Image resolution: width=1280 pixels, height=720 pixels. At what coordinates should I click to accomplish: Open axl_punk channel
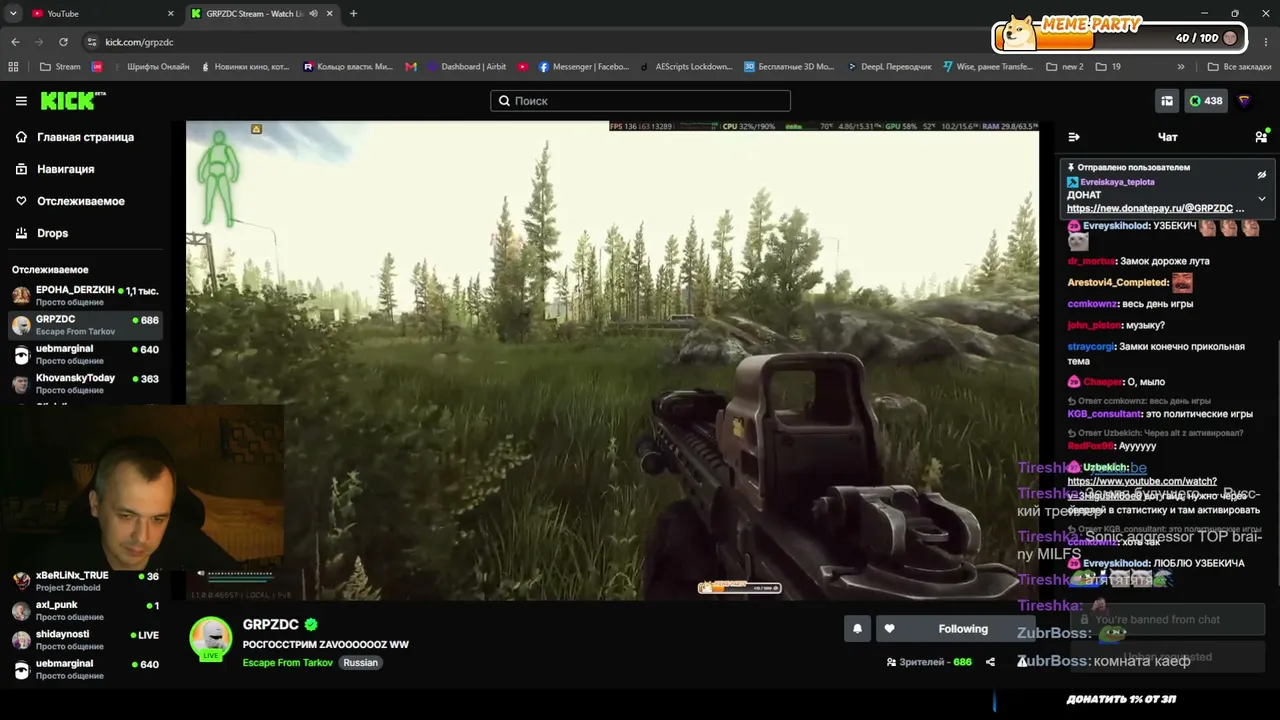[x=85, y=610]
